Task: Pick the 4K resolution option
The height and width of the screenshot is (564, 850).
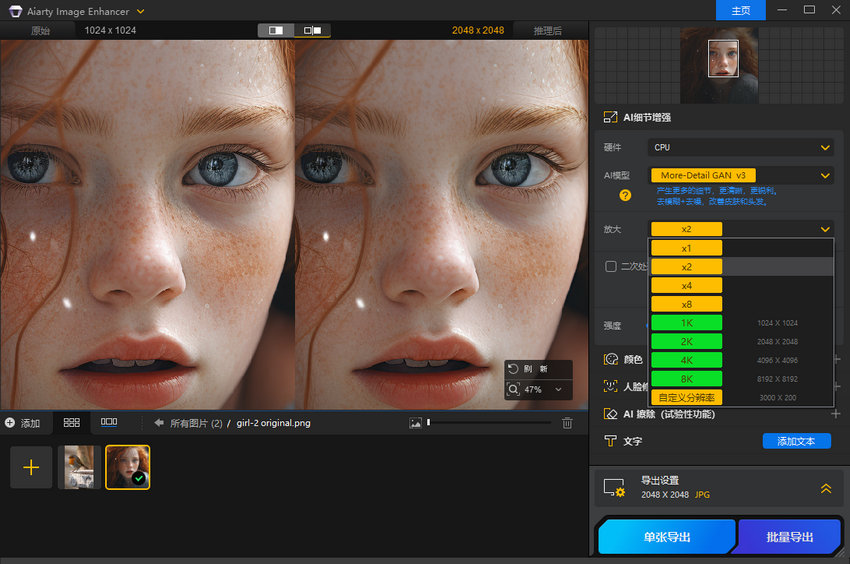Action: click(x=686, y=360)
